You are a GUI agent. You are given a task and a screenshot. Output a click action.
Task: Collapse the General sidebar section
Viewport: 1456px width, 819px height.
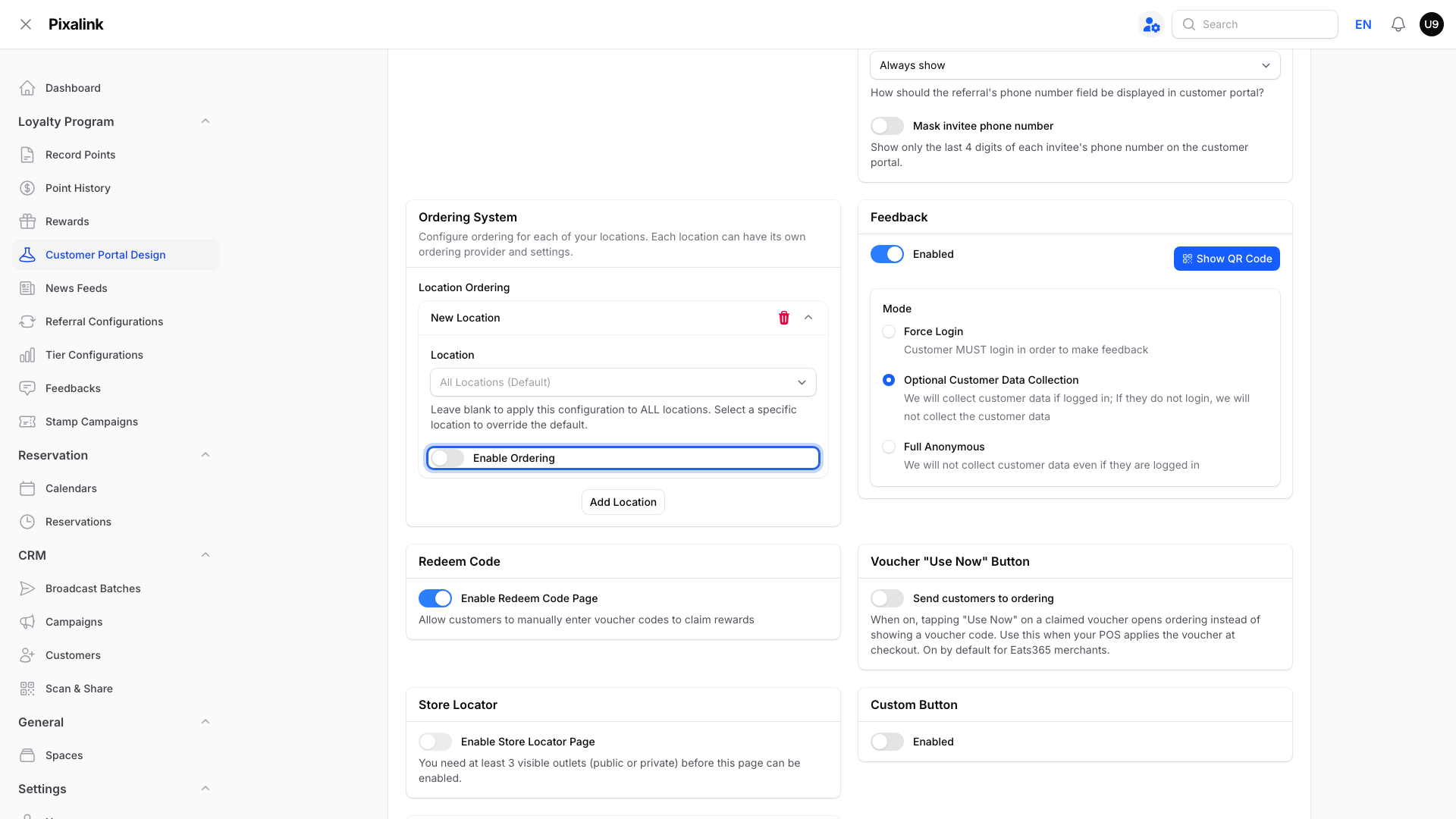pyautogui.click(x=206, y=722)
